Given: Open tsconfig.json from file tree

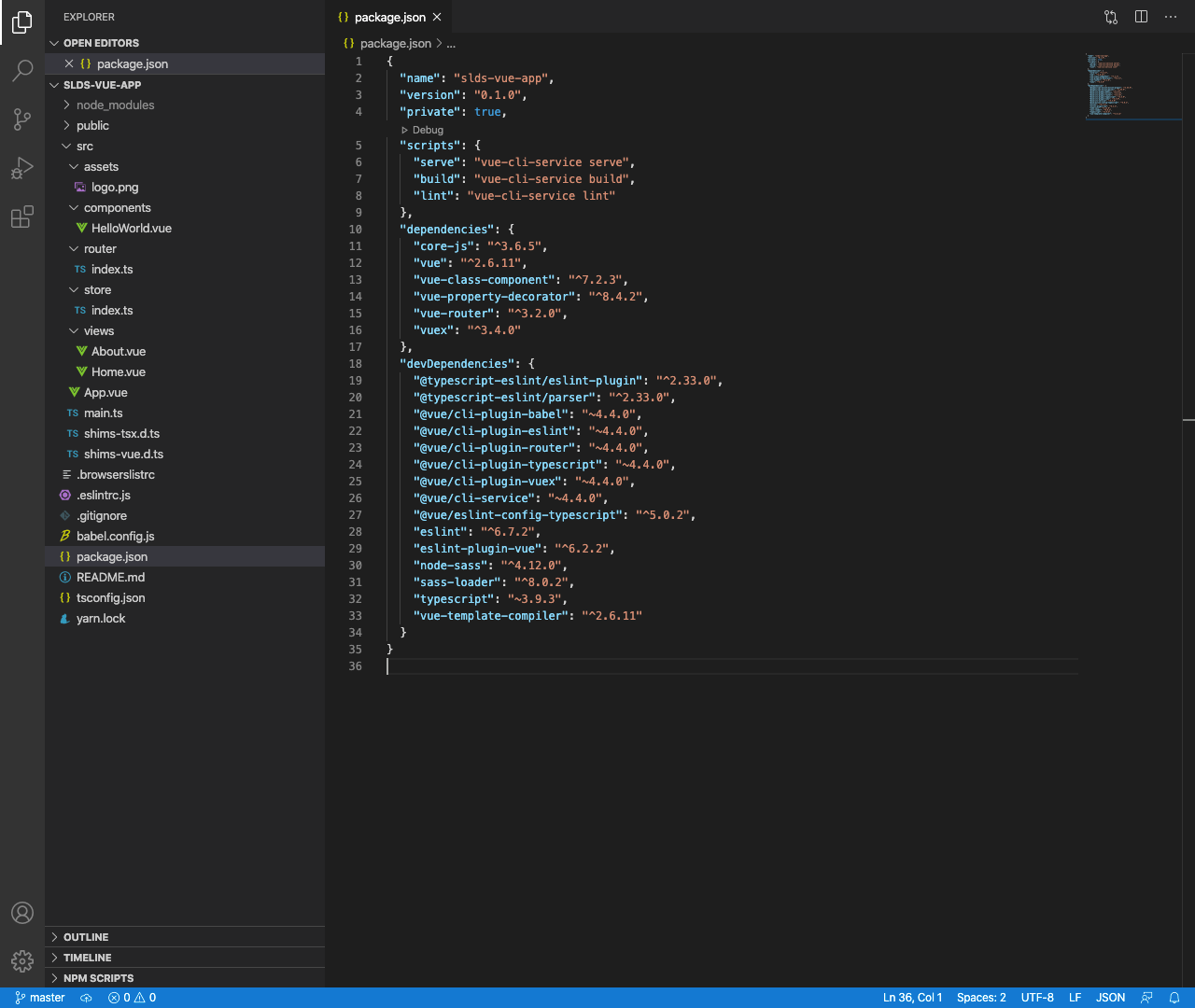Looking at the screenshot, I should pyautogui.click(x=110, y=598).
